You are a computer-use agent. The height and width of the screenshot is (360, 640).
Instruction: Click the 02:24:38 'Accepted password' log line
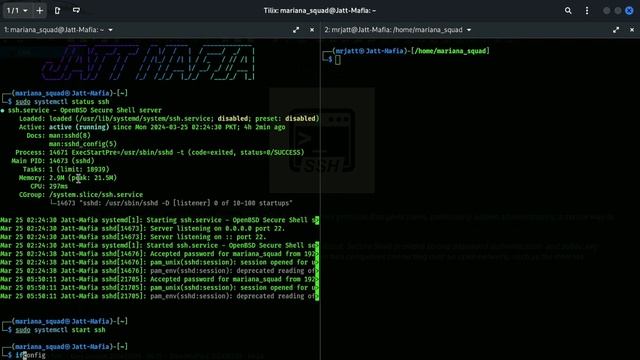point(159,254)
